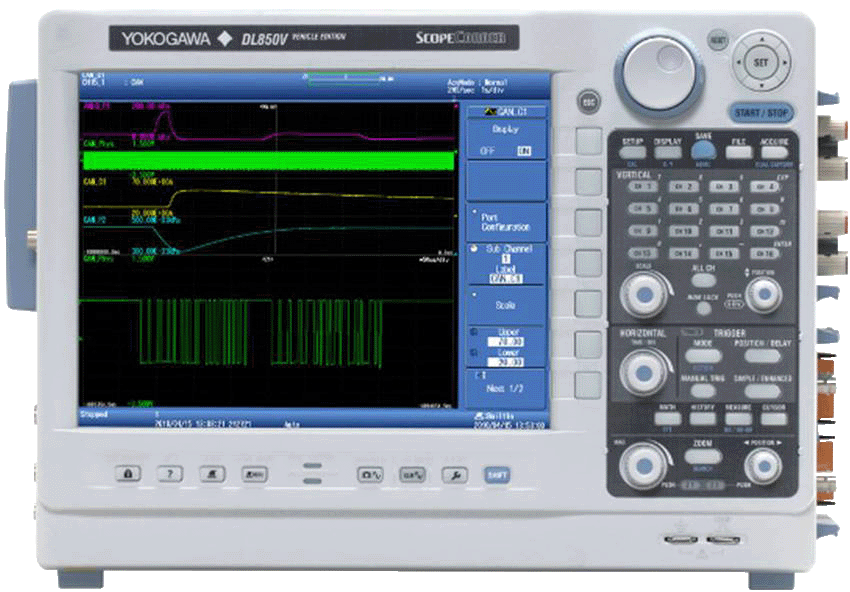Screen dimensions: 850x592
Task: Hit the RESET button near the jog dial
Action: [x=718, y=40]
